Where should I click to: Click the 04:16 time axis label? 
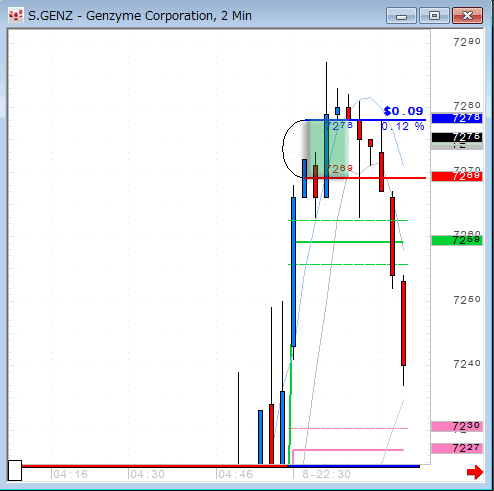coord(70,474)
